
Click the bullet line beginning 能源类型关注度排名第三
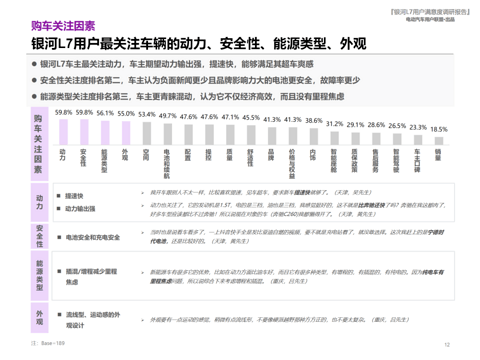[192, 97]
